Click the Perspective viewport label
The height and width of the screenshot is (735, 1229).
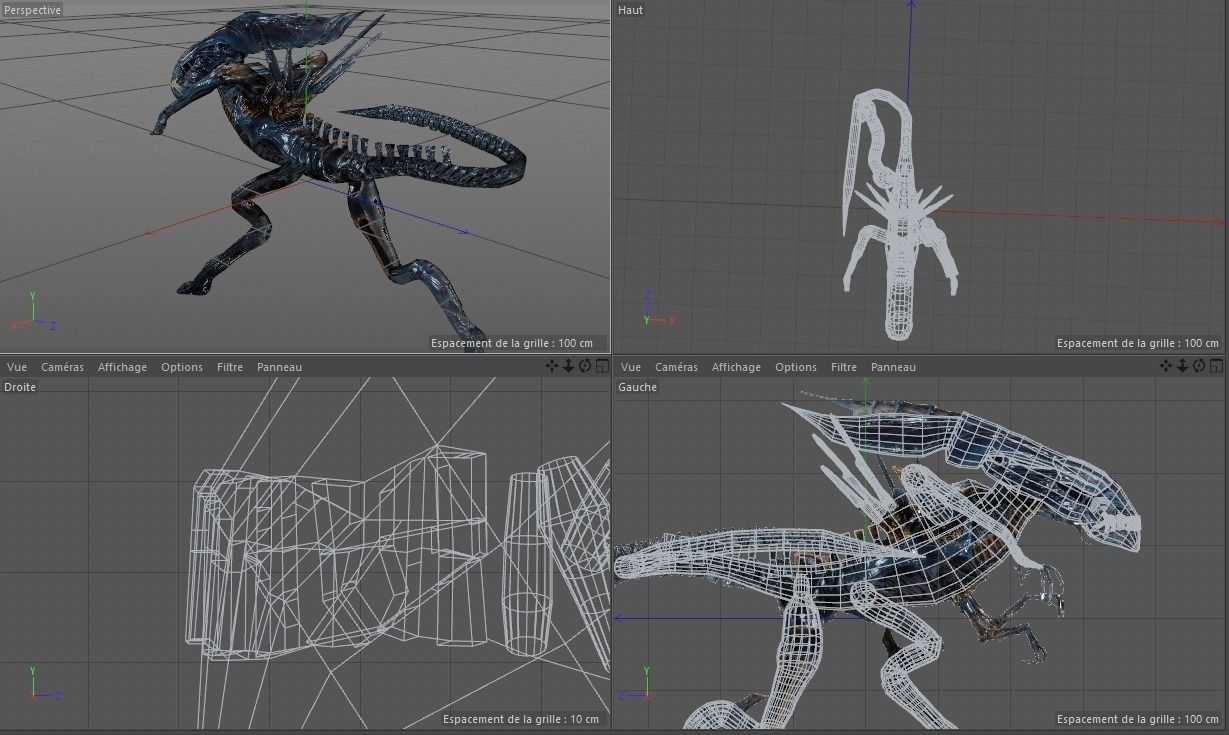pos(32,10)
